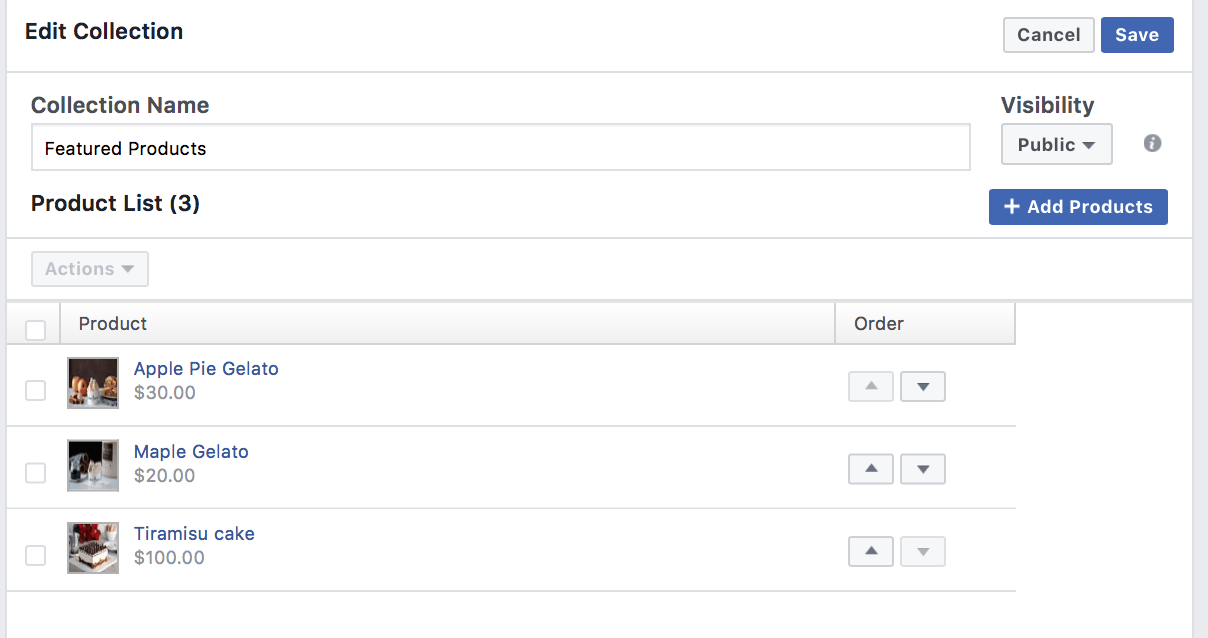Cancel editing the collection
This screenshot has width=1208, height=638.
[1048, 35]
